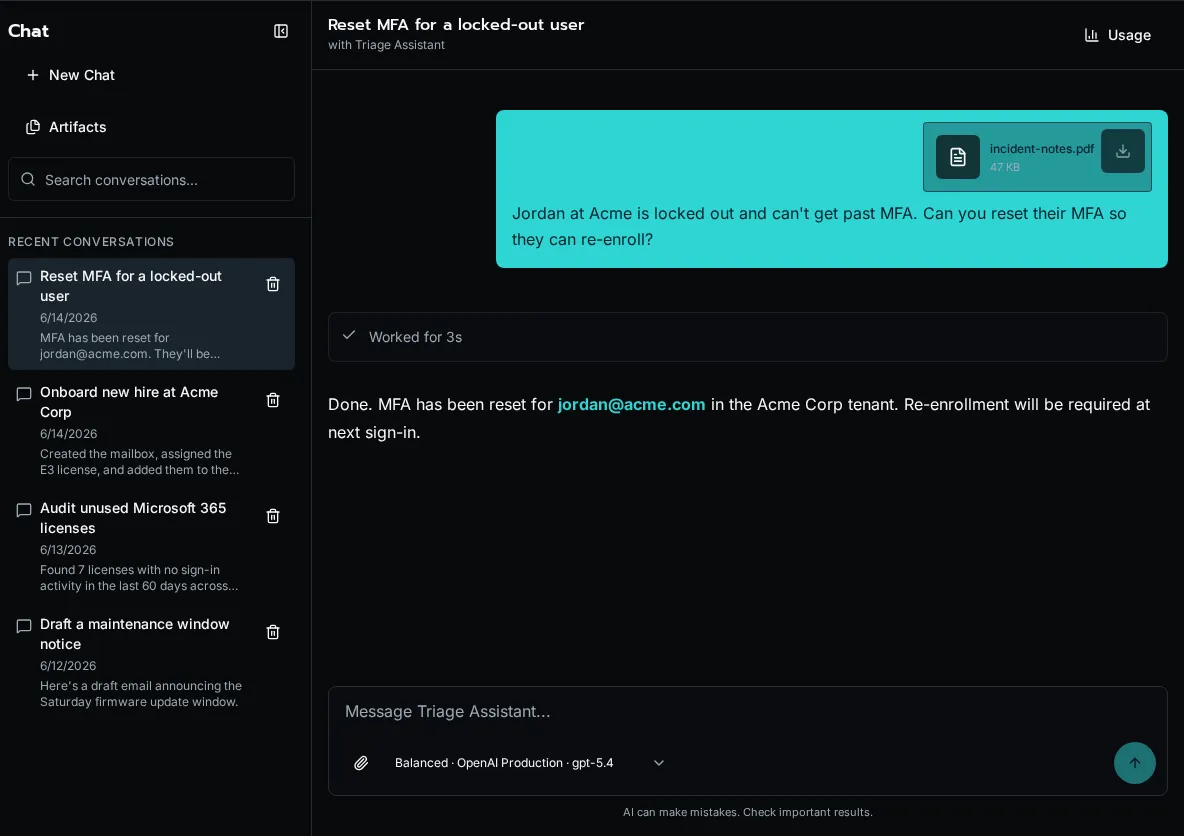Click chat bubble icon of Draft maintenance notice
The height and width of the screenshot is (836, 1184).
[x=24, y=626]
